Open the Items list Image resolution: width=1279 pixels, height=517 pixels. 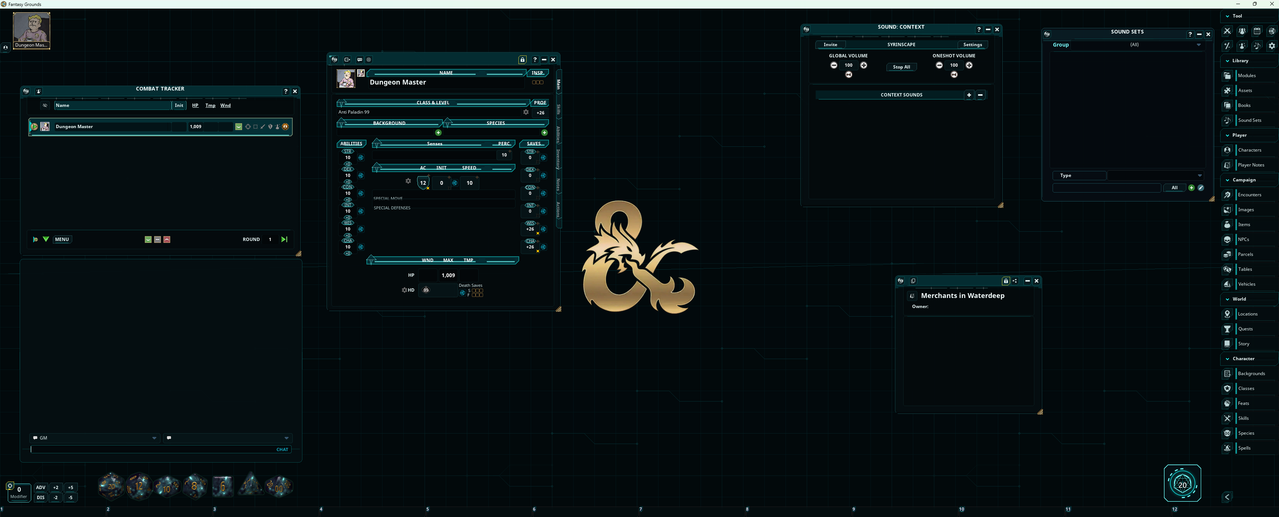click(x=1248, y=225)
